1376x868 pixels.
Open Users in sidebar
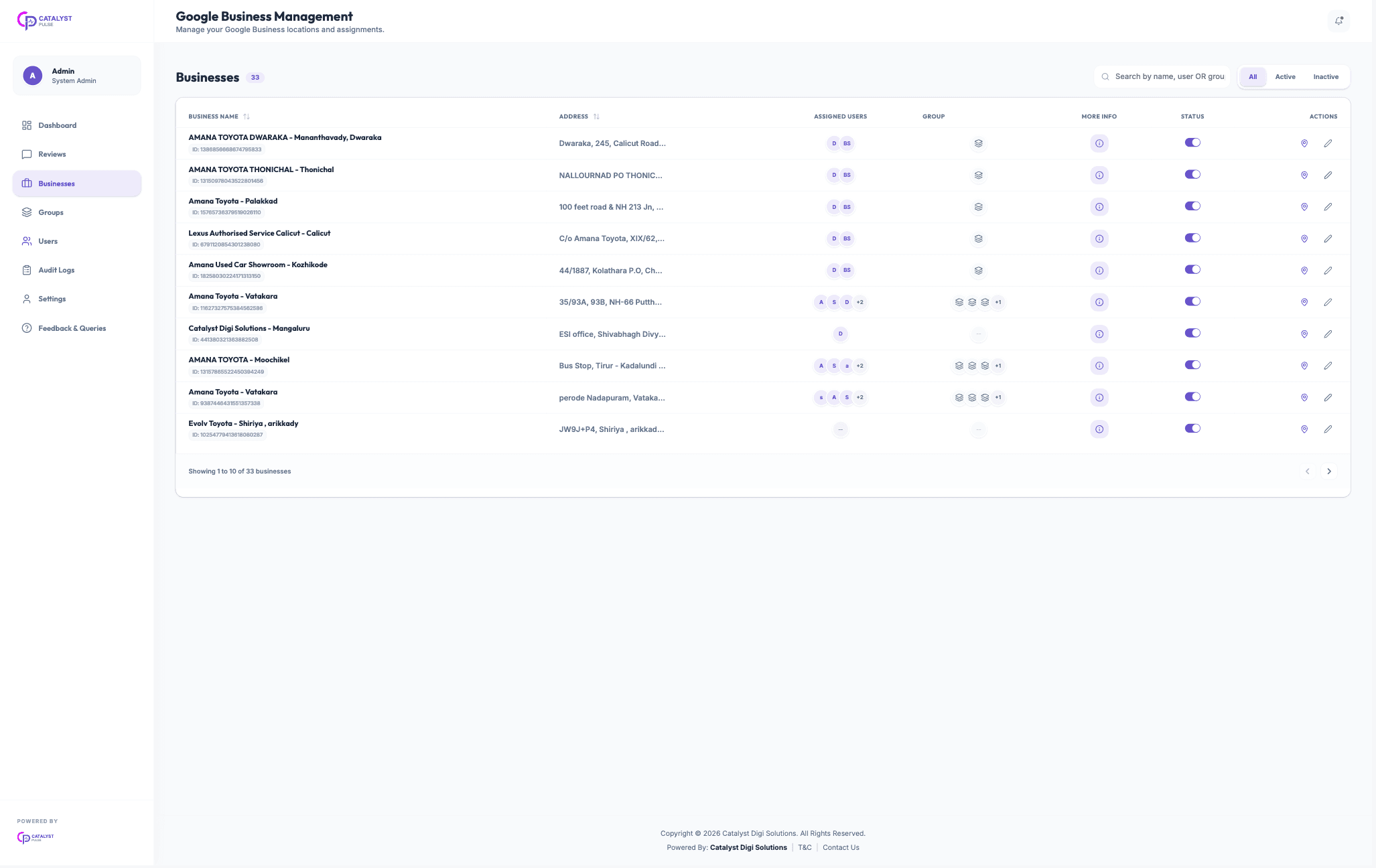click(77, 241)
